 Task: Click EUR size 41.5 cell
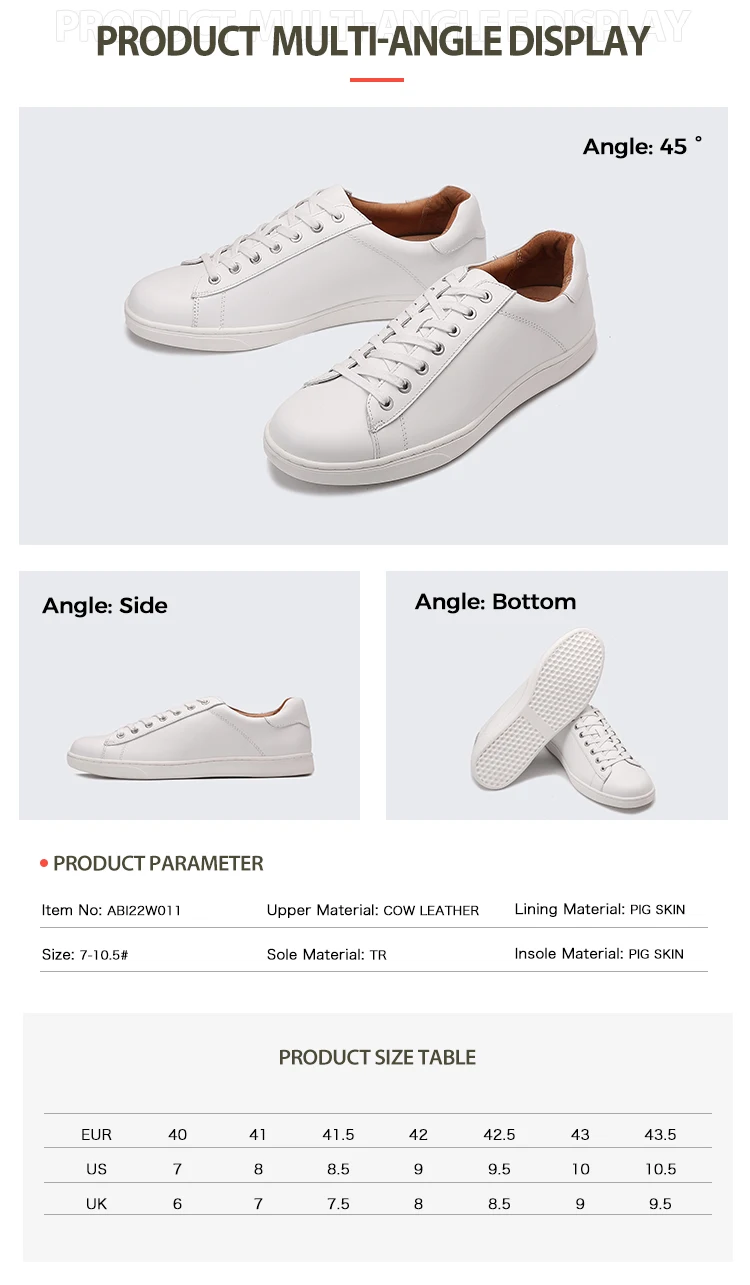(x=338, y=1134)
